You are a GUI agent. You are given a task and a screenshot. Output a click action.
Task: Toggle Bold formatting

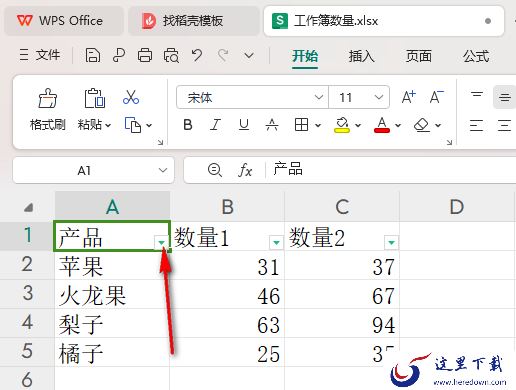pos(188,125)
